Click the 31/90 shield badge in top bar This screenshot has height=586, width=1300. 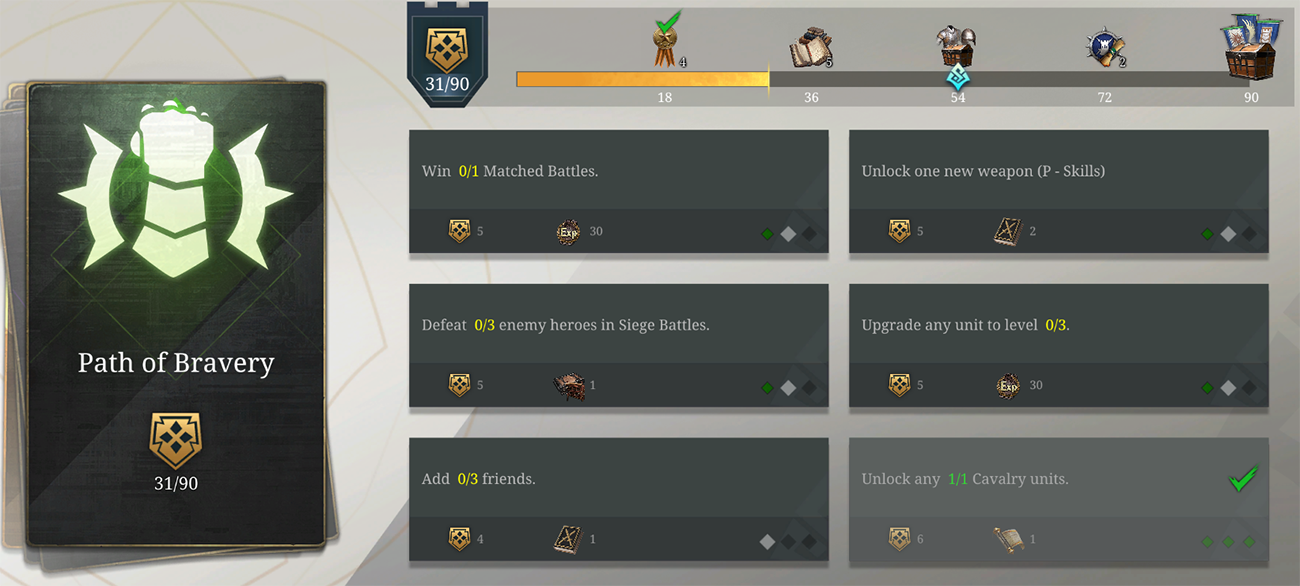447,56
